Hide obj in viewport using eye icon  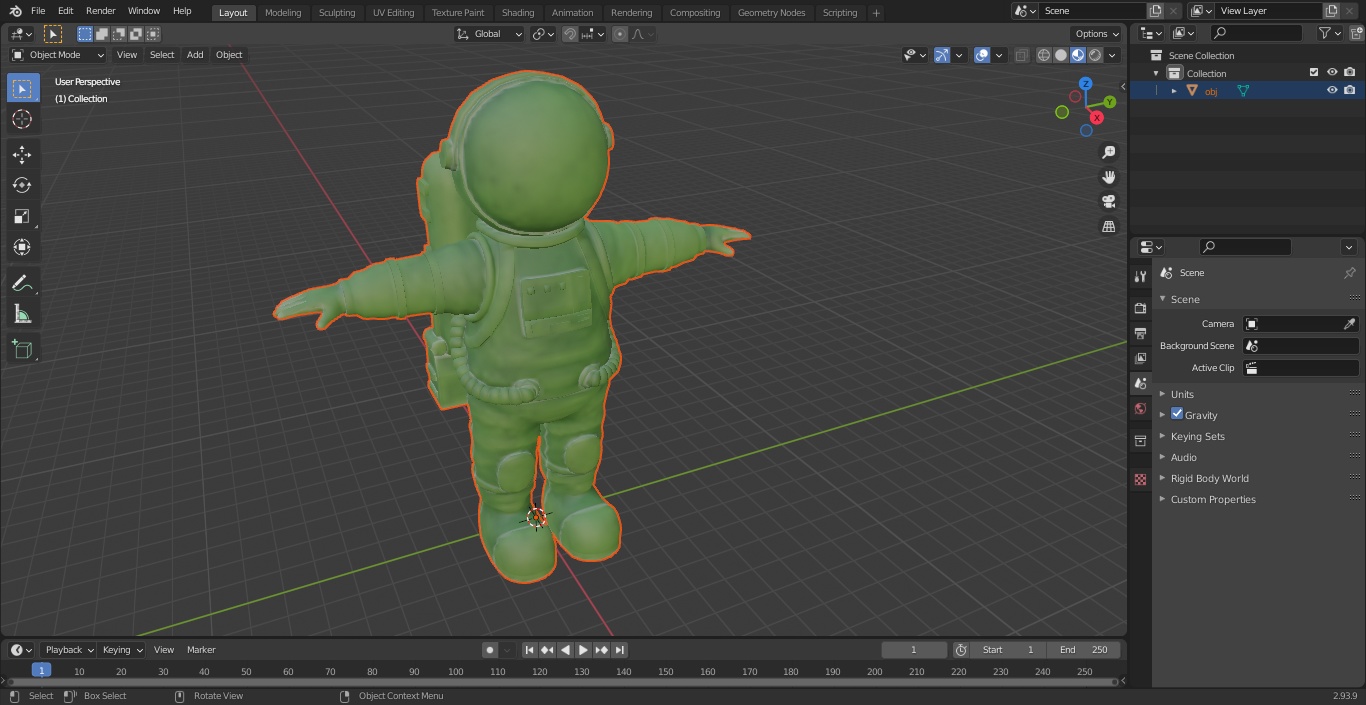1332,90
